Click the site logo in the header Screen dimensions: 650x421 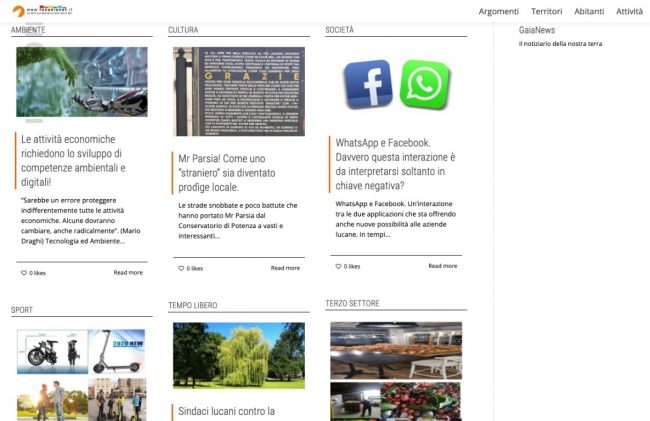tap(43, 10)
